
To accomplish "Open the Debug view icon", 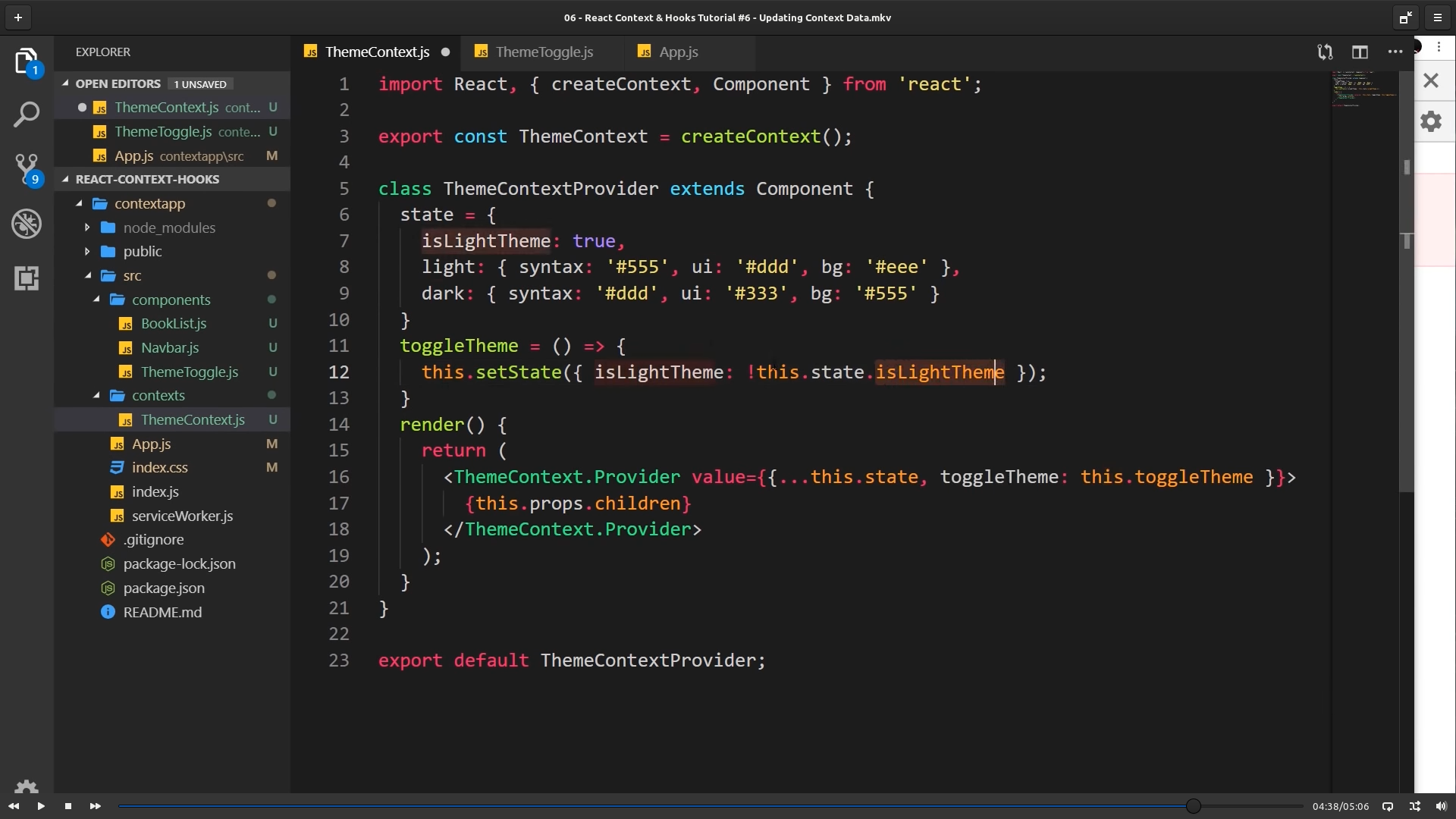I will [27, 224].
